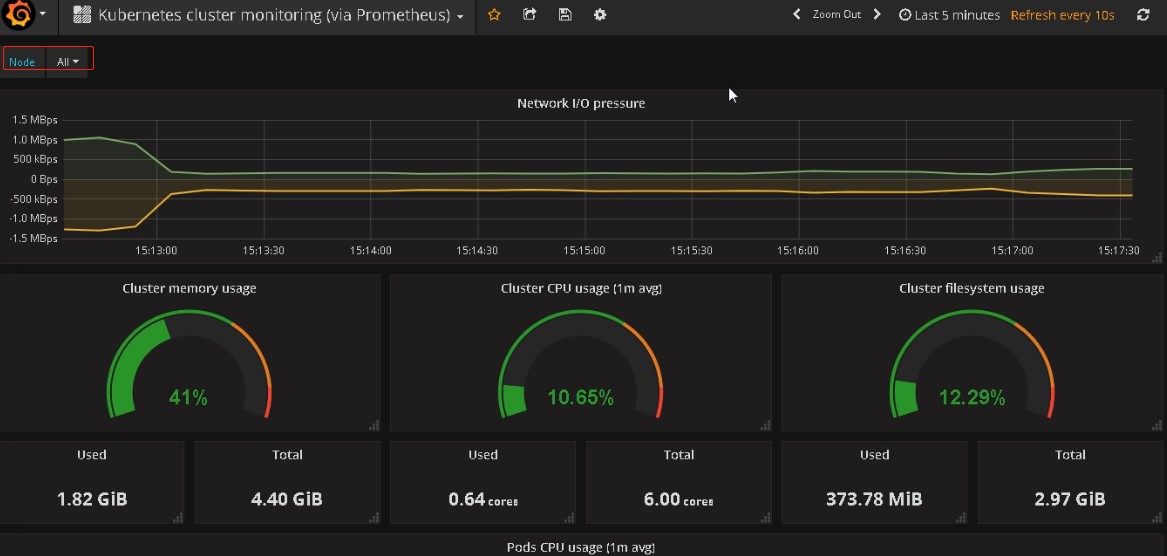This screenshot has width=1167, height=556.
Task: Shift time range forward with right arrow
Action: pos(877,15)
